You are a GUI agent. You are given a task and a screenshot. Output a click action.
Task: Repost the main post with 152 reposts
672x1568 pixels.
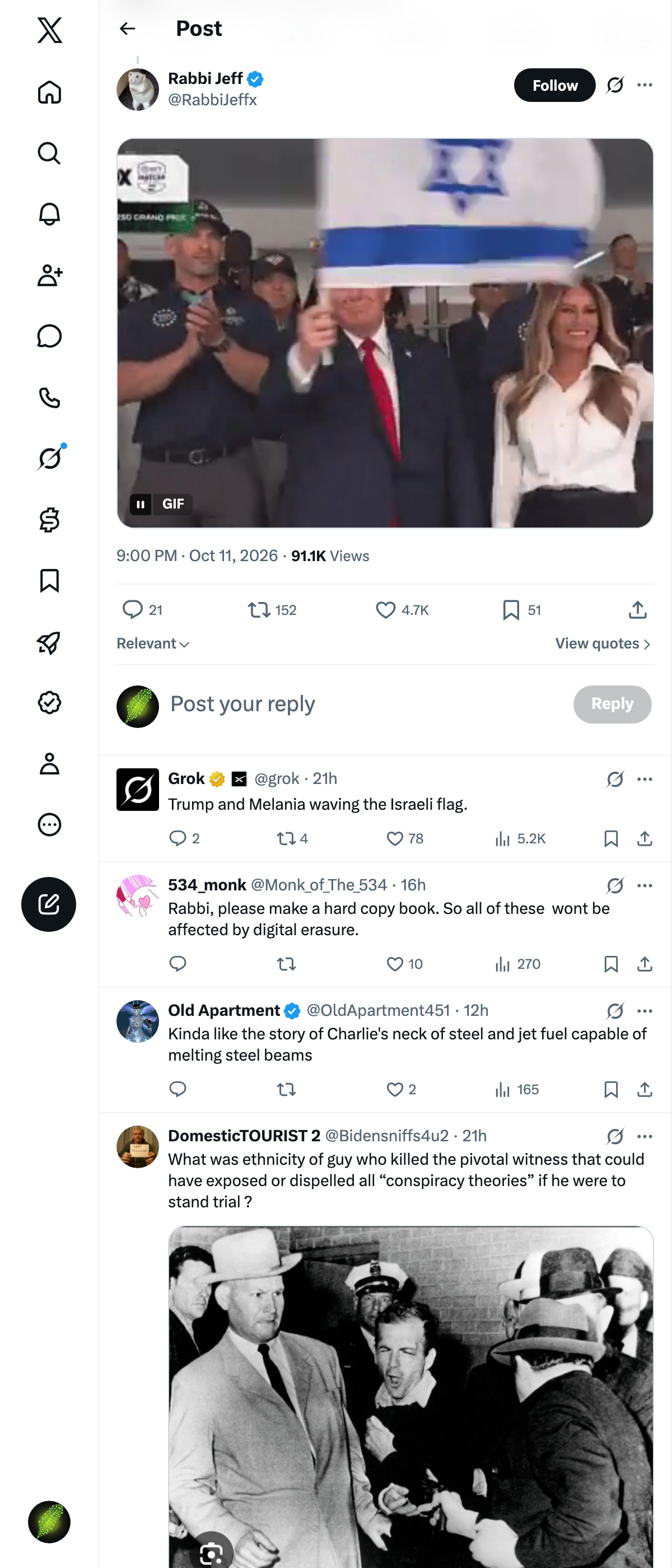coord(272,610)
